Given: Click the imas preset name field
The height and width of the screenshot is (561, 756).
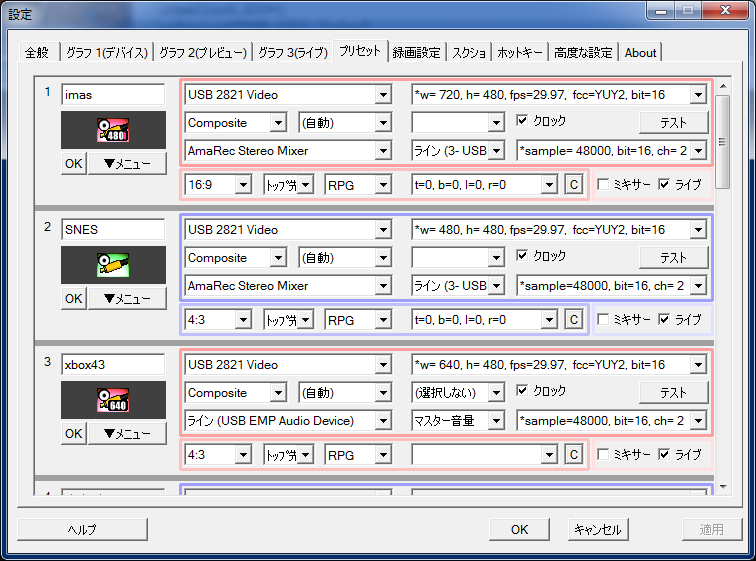Looking at the screenshot, I should (x=113, y=94).
